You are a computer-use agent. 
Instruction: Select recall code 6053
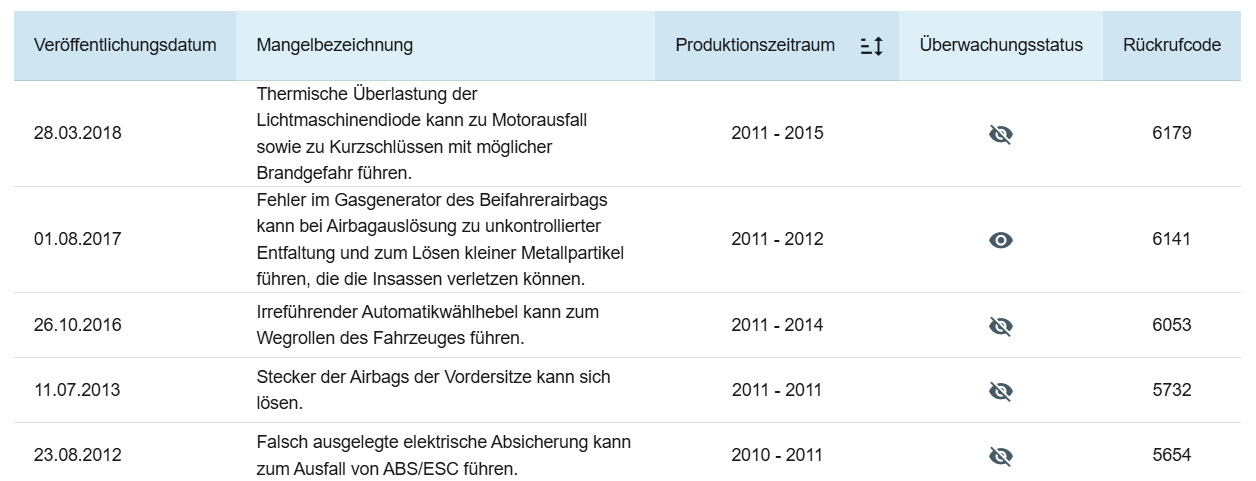coord(1171,325)
